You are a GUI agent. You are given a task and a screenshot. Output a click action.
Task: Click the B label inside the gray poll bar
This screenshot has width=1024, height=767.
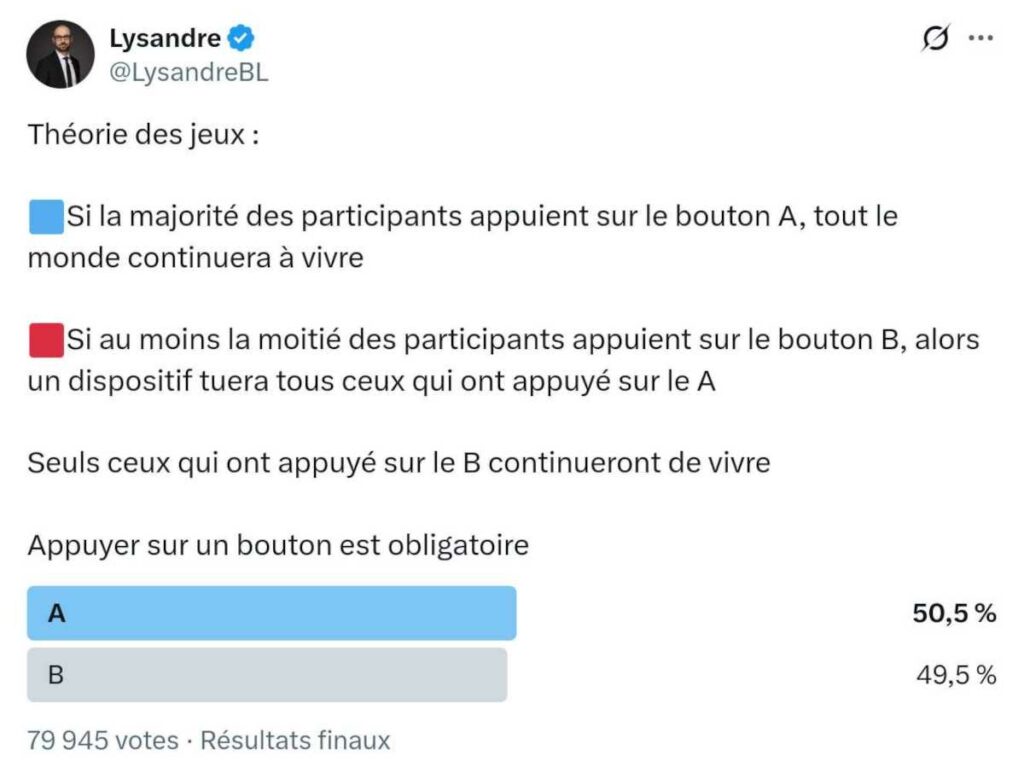[x=57, y=676]
